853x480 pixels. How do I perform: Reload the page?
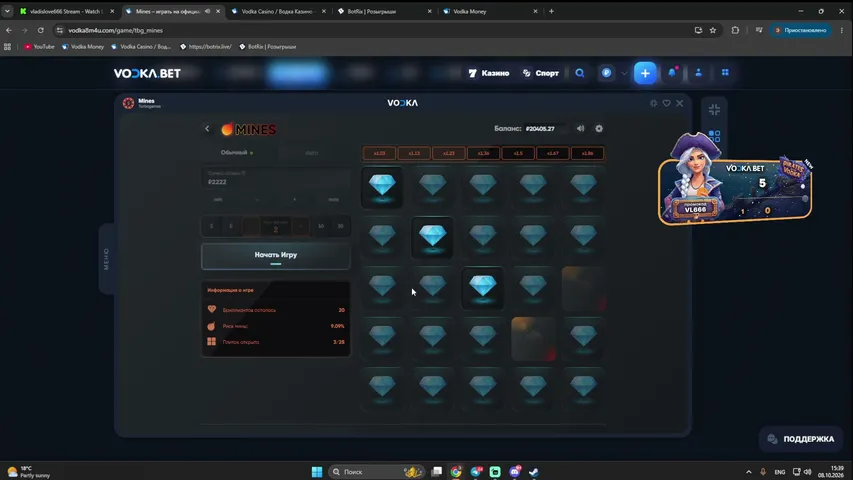pos(41,30)
